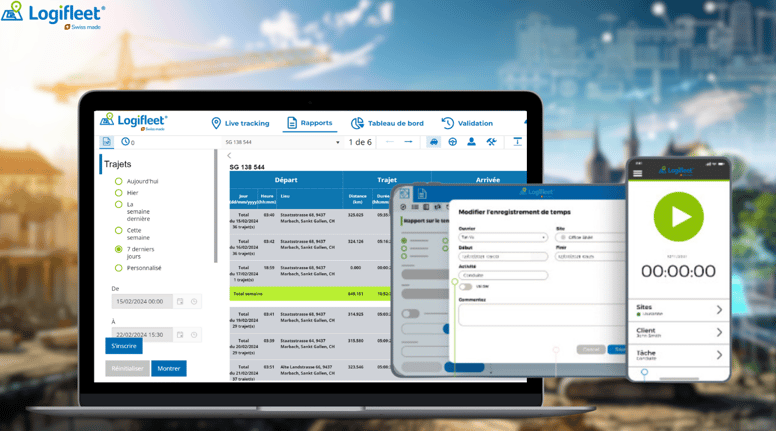Click the Tableau de bord pie chart icon
This screenshot has width=776, height=431.
(357, 123)
